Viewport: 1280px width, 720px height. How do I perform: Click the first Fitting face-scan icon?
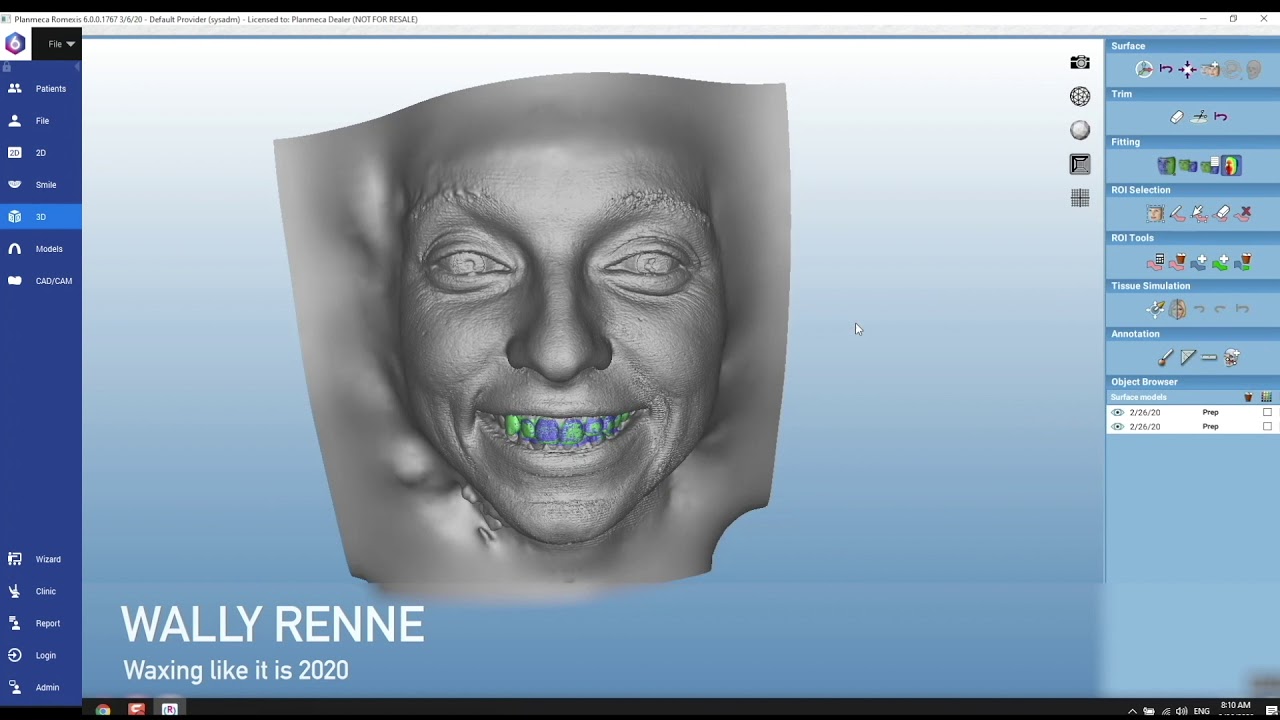[x=1166, y=165]
